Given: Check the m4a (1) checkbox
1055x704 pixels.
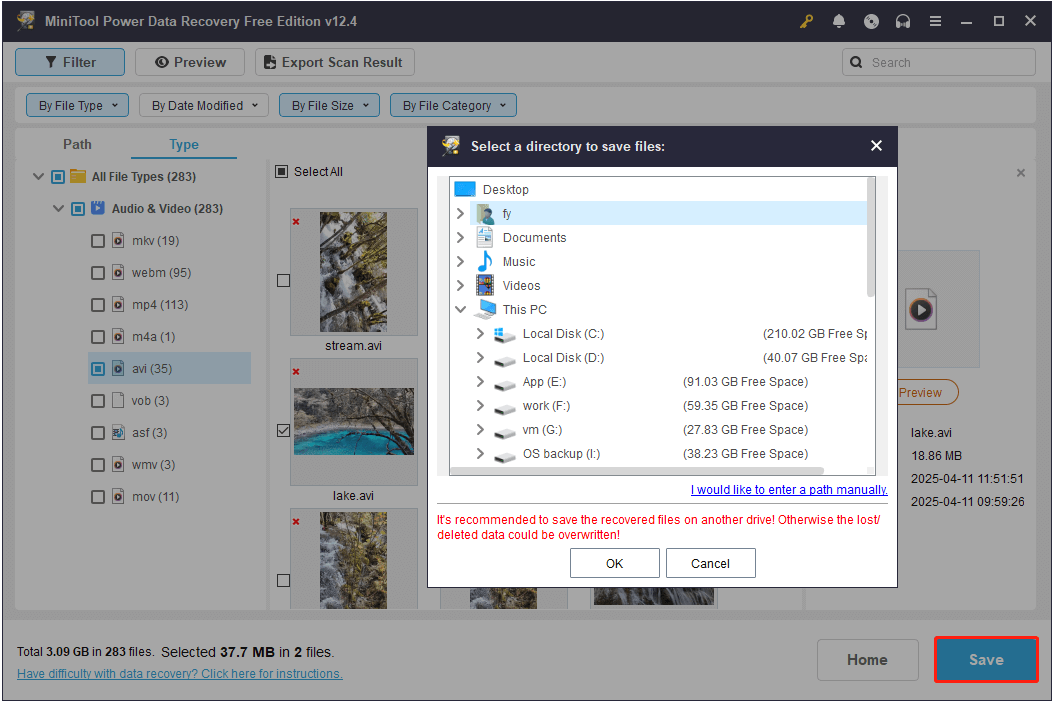Looking at the screenshot, I should (98, 337).
